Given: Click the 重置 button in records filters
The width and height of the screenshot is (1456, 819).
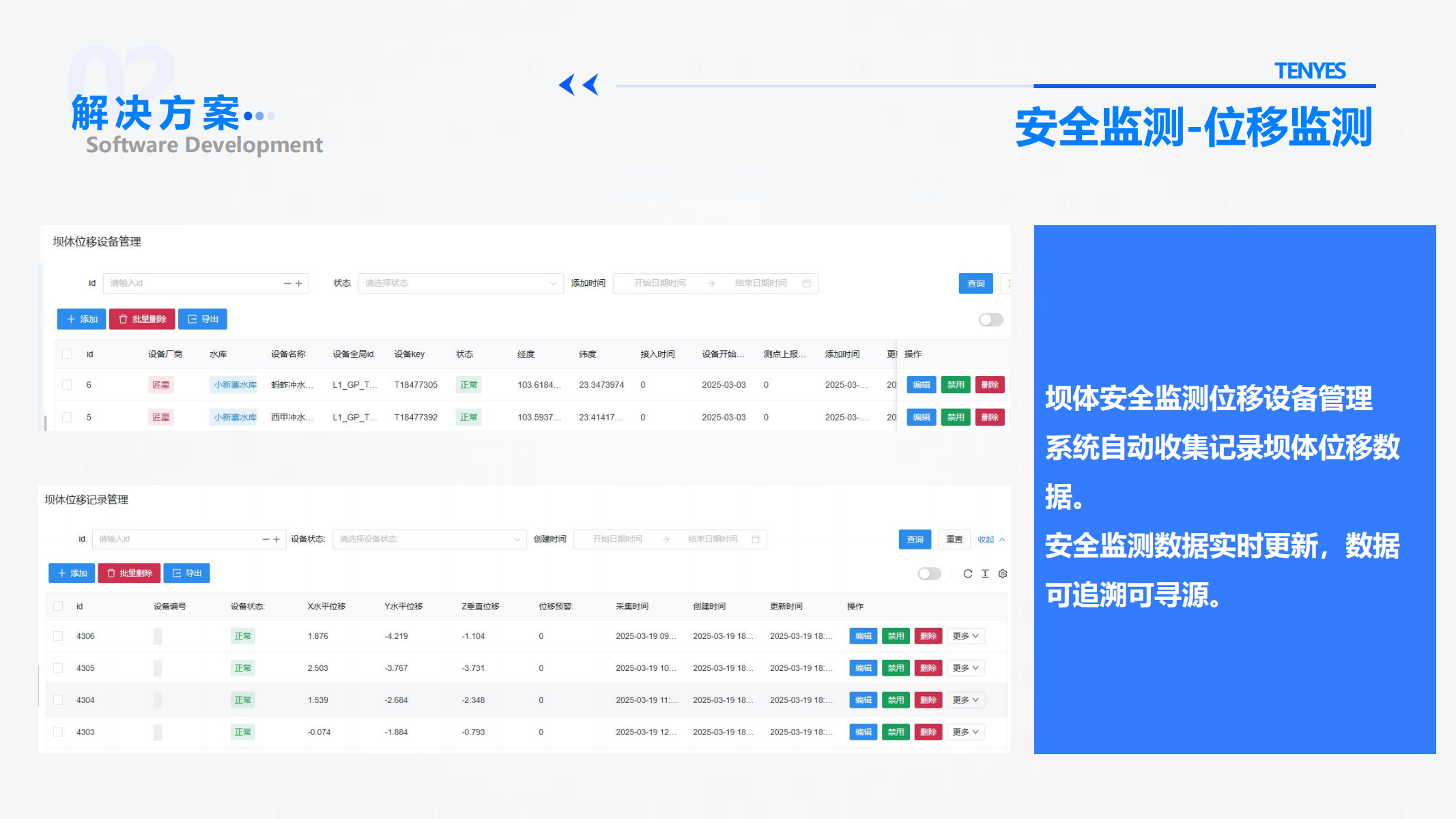Looking at the screenshot, I should coord(954,539).
